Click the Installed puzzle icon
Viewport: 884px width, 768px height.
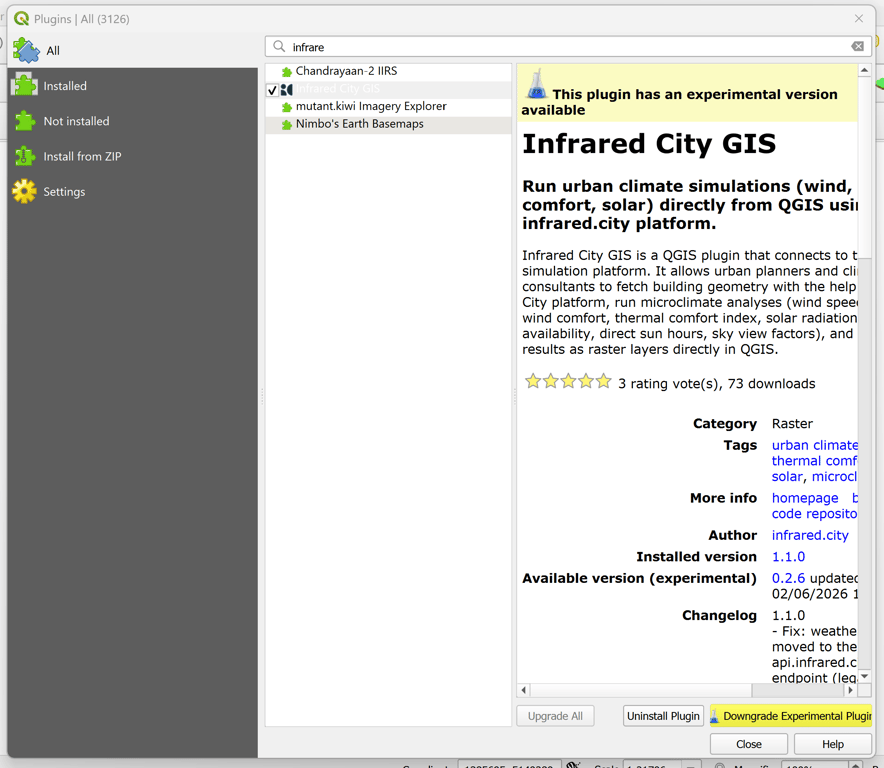click(x=24, y=85)
